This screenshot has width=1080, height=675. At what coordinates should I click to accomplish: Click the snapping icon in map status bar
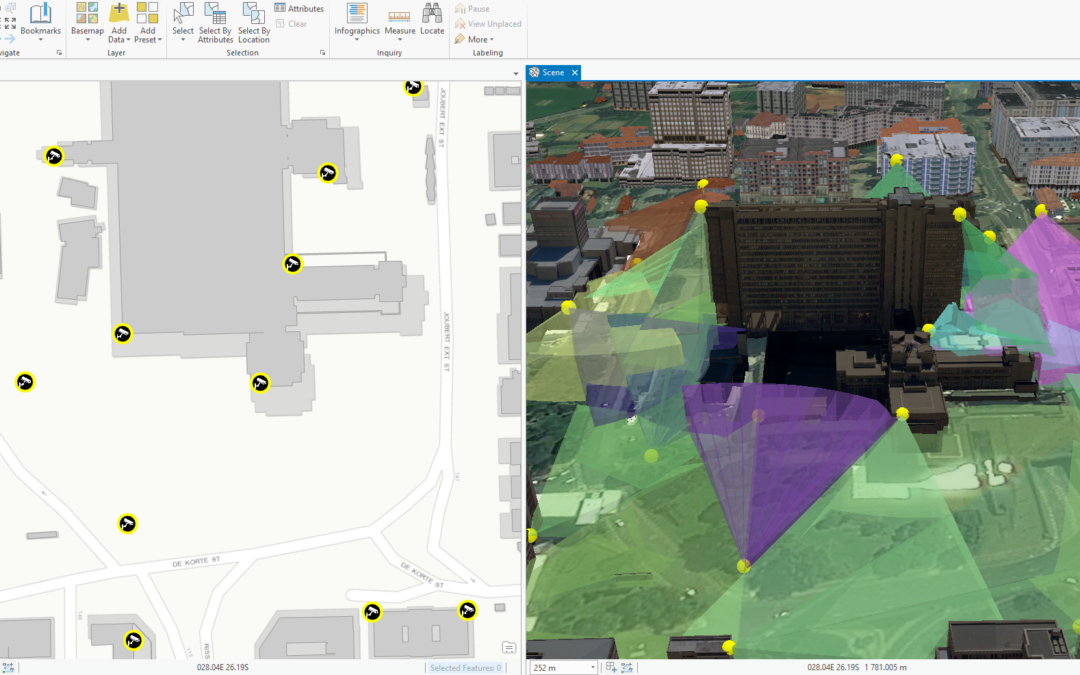tap(8, 668)
